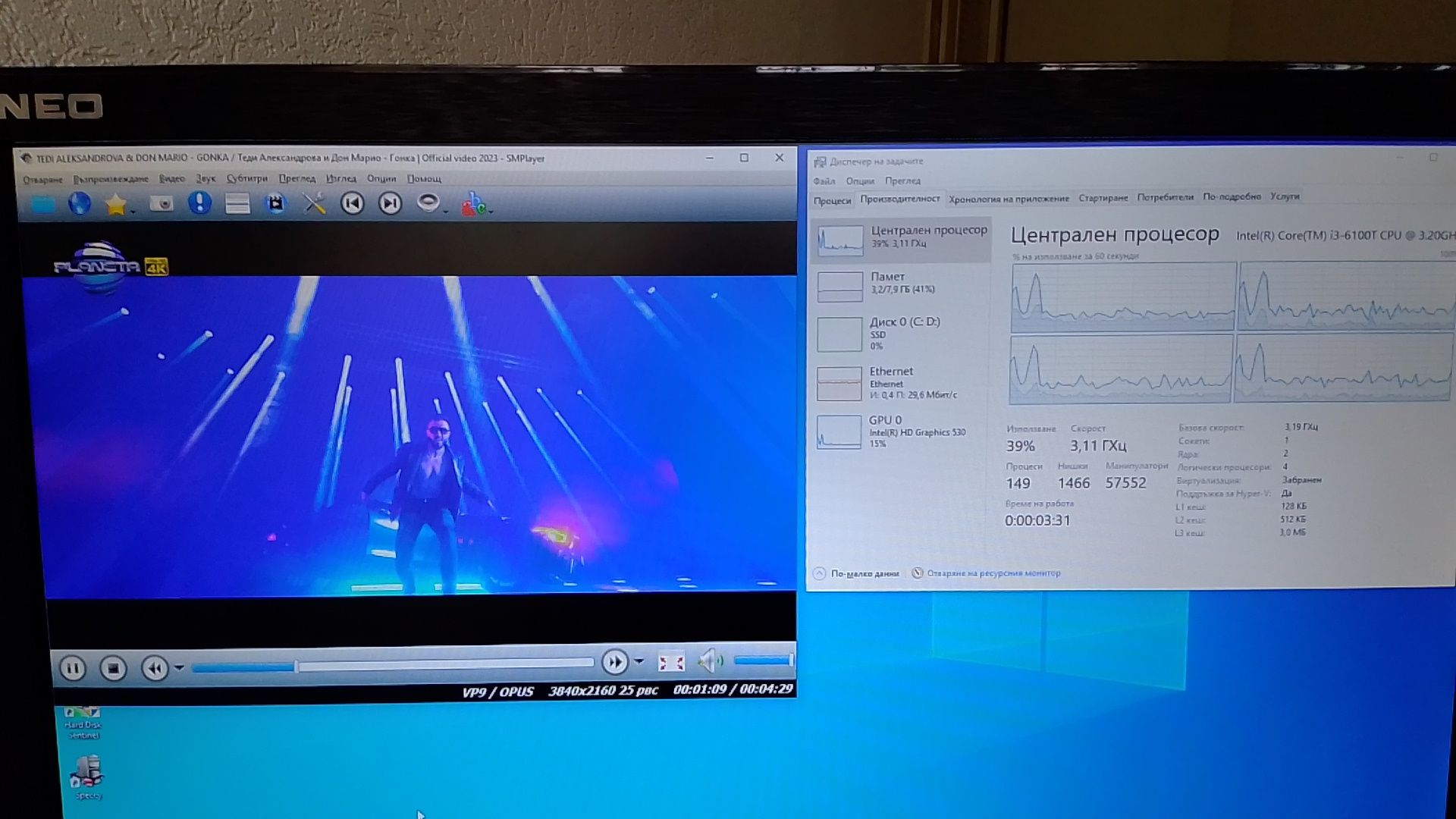Open fast forward step dropdown arrow
The width and height of the screenshot is (1456, 819).
(639, 662)
